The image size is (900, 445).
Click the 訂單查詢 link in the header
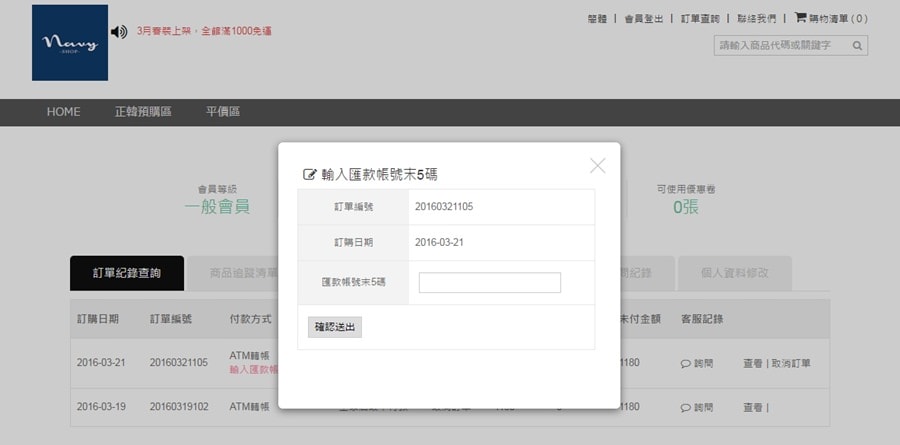[700, 18]
